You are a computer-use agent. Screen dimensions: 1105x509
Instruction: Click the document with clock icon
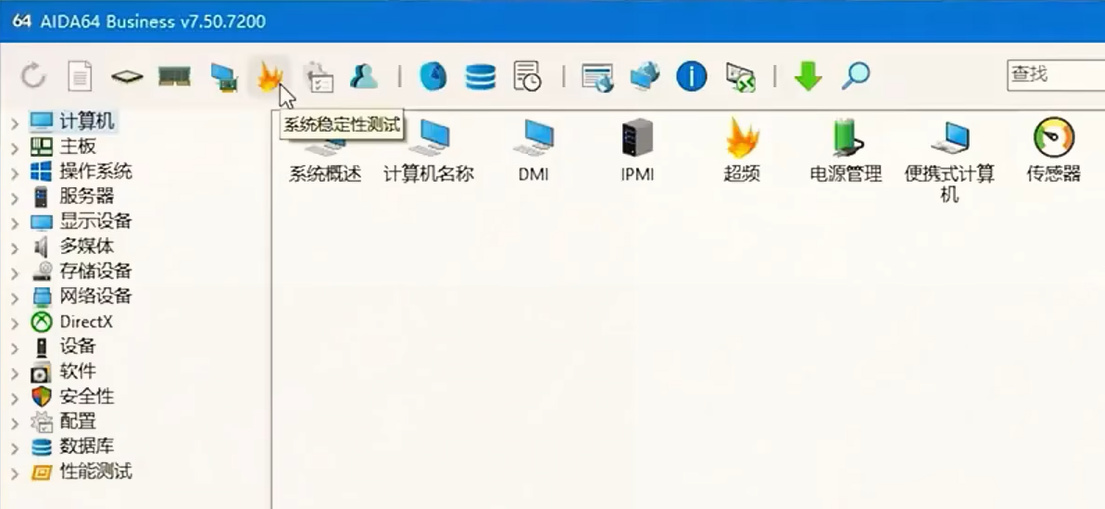[527, 75]
